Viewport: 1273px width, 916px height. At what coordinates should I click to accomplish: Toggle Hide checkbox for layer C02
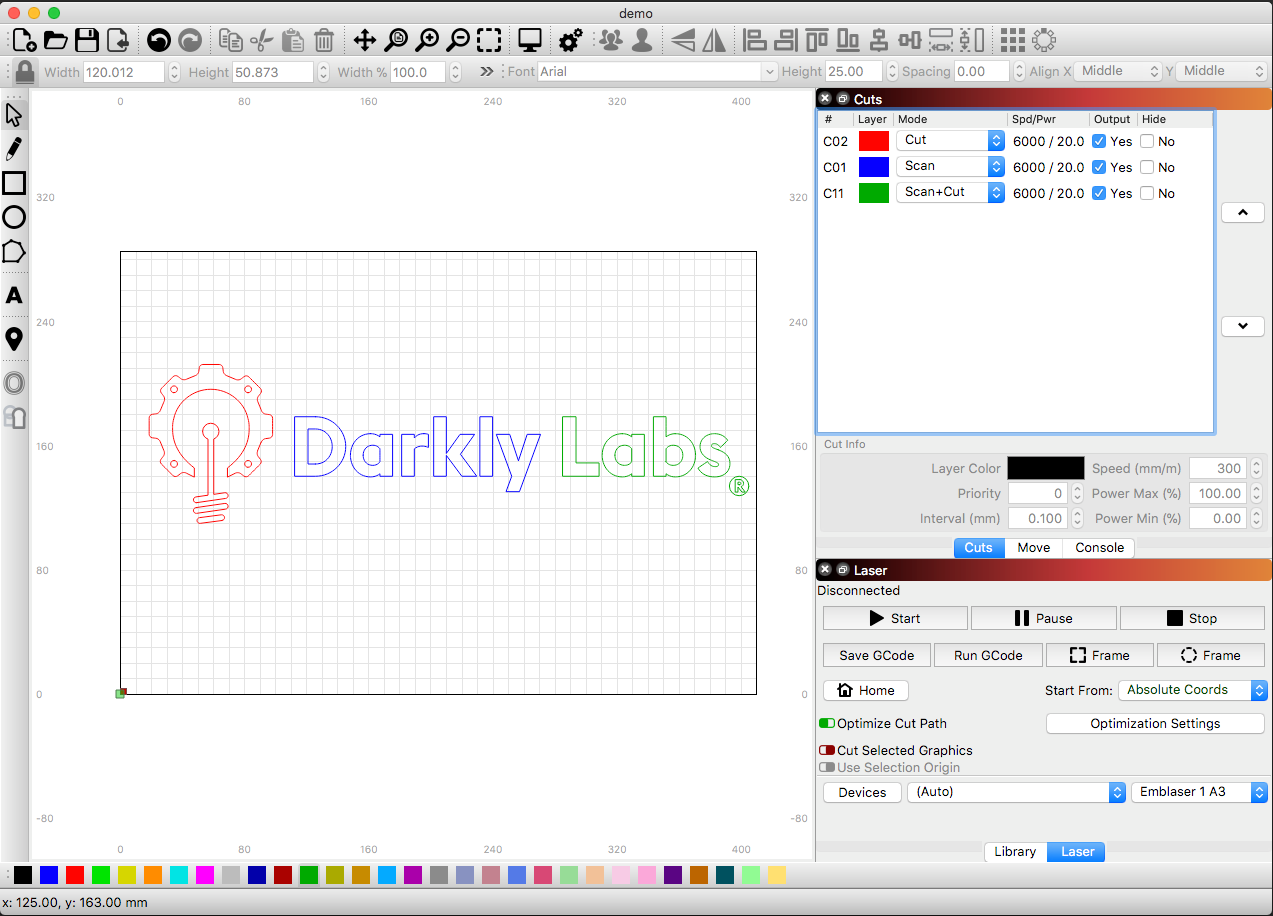coord(1147,141)
